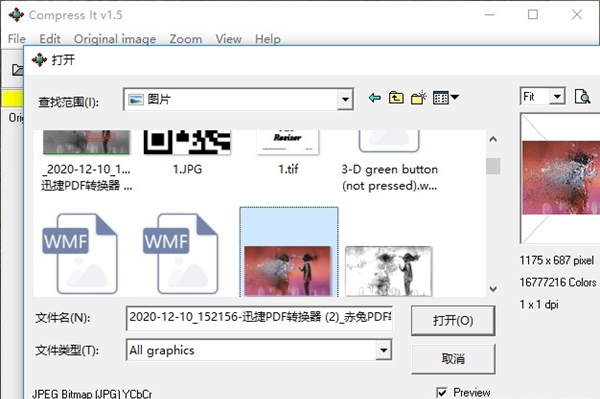This screenshot has height=399, width=600.
Task: Click the open folder toolbar icon in Compress It
Action: tap(17, 70)
